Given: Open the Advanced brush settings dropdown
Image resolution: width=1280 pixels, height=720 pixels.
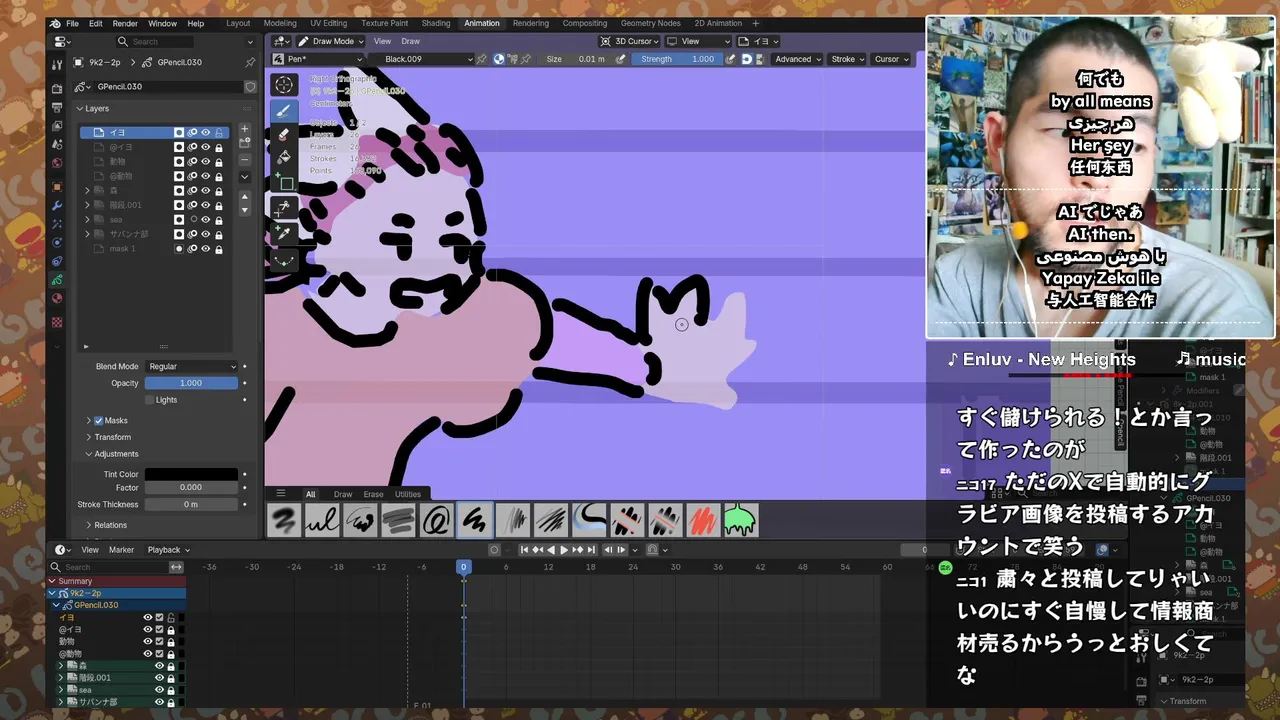Looking at the screenshot, I should click(797, 59).
